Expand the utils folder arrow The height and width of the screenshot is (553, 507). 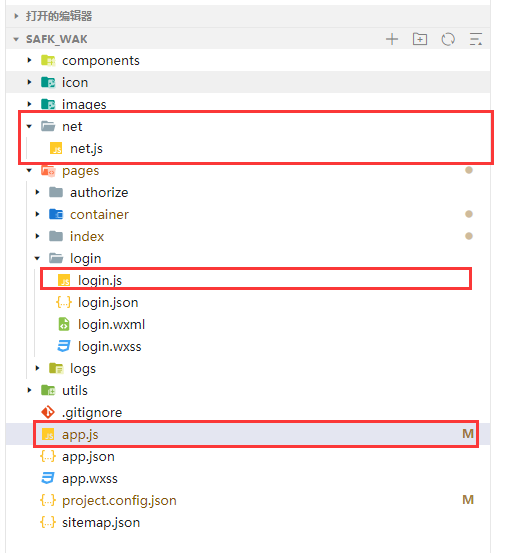coord(29,390)
